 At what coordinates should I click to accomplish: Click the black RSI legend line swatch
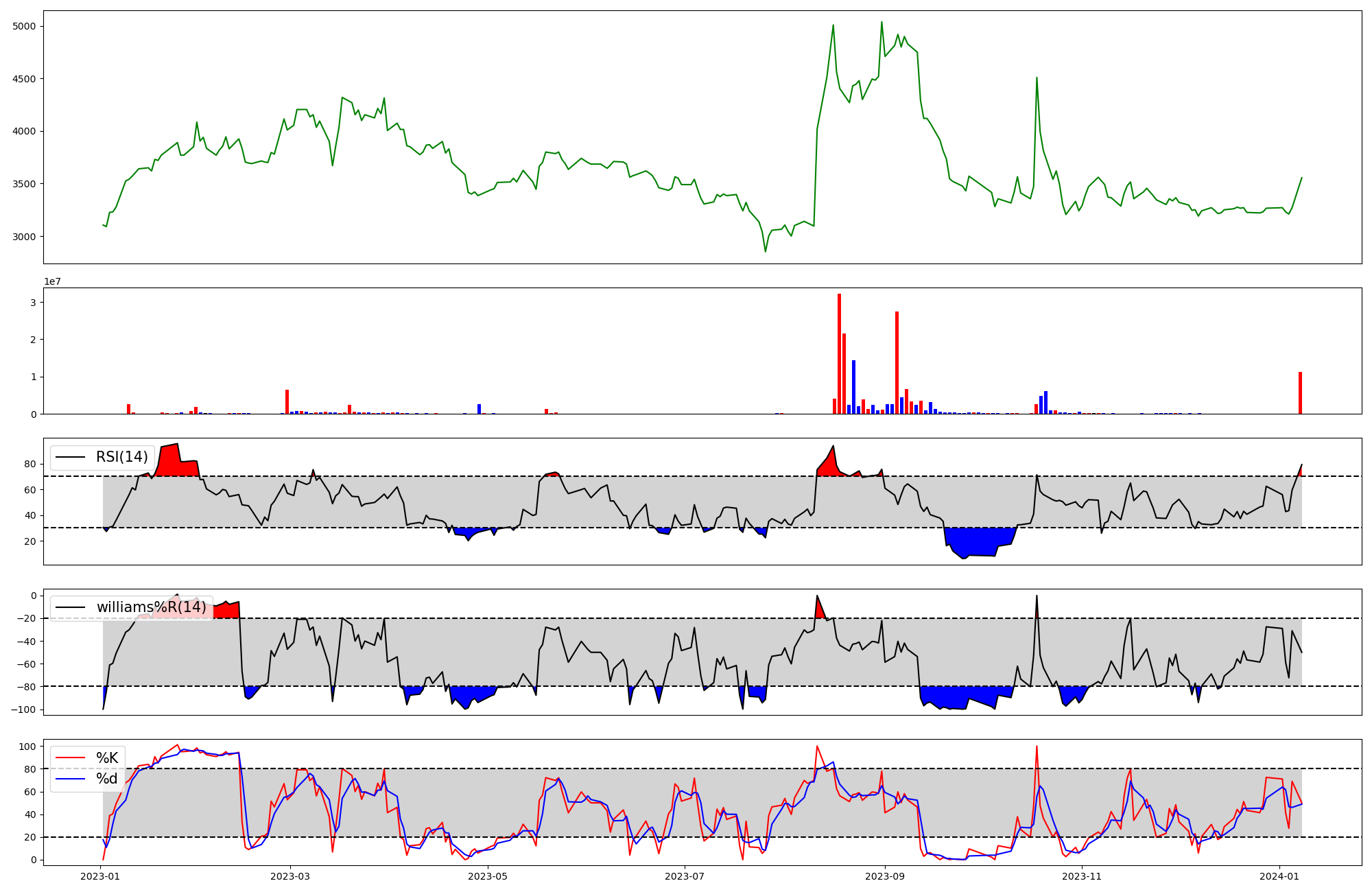click(71, 457)
